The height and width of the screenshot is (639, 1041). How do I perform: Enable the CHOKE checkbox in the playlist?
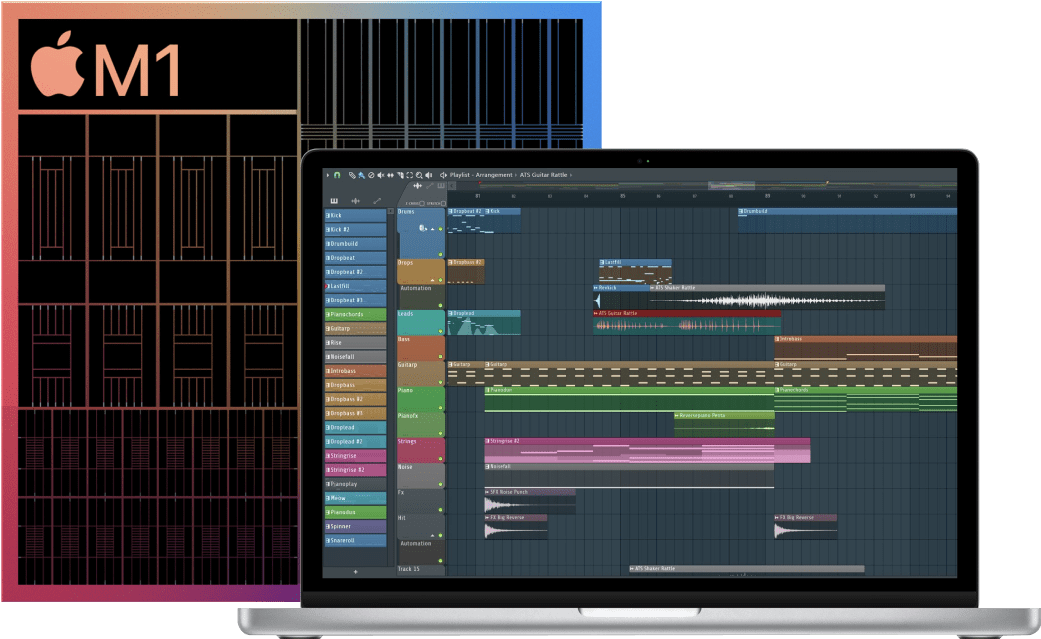click(421, 204)
